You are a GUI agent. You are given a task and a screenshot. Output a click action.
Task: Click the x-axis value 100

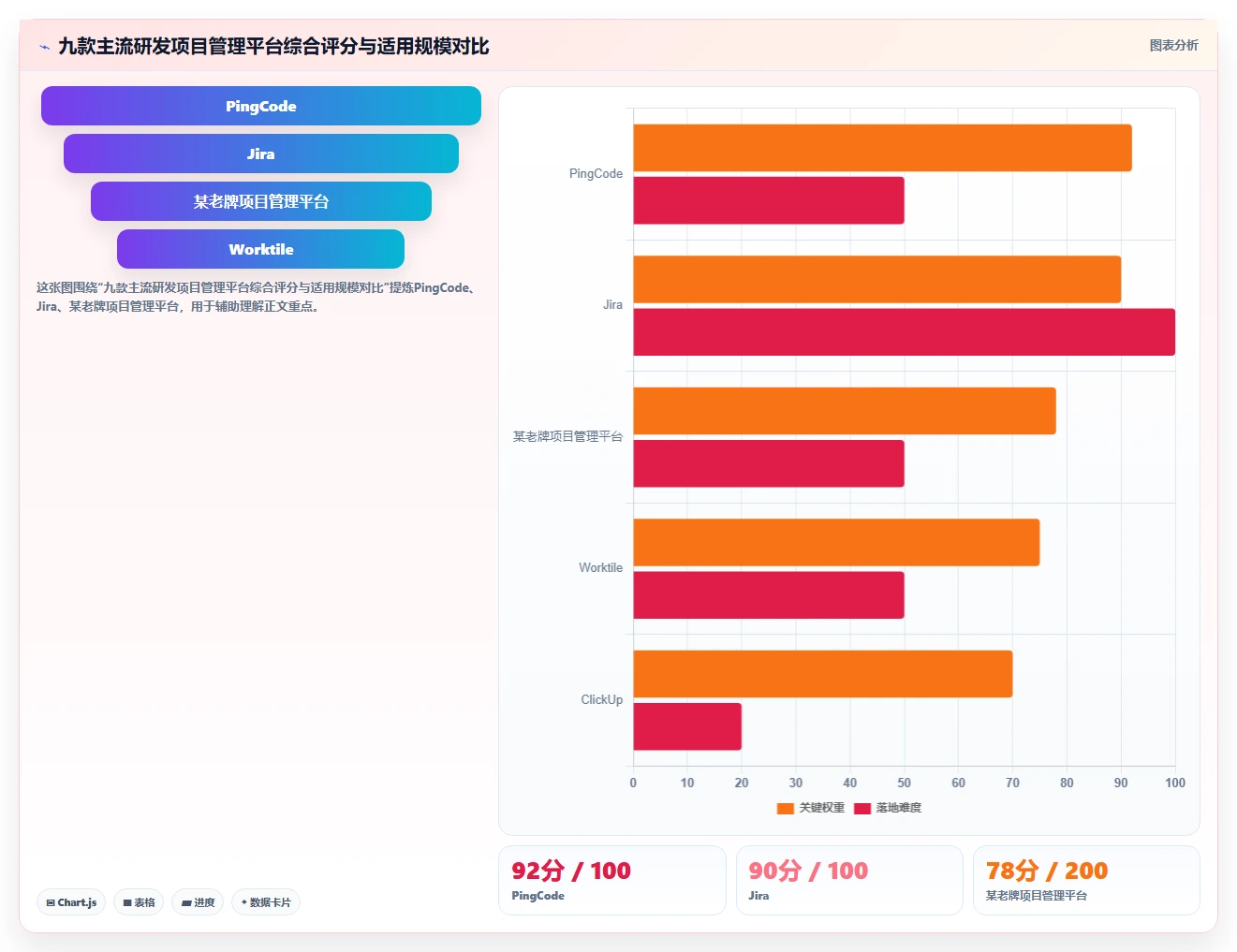click(x=1175, y=783)
